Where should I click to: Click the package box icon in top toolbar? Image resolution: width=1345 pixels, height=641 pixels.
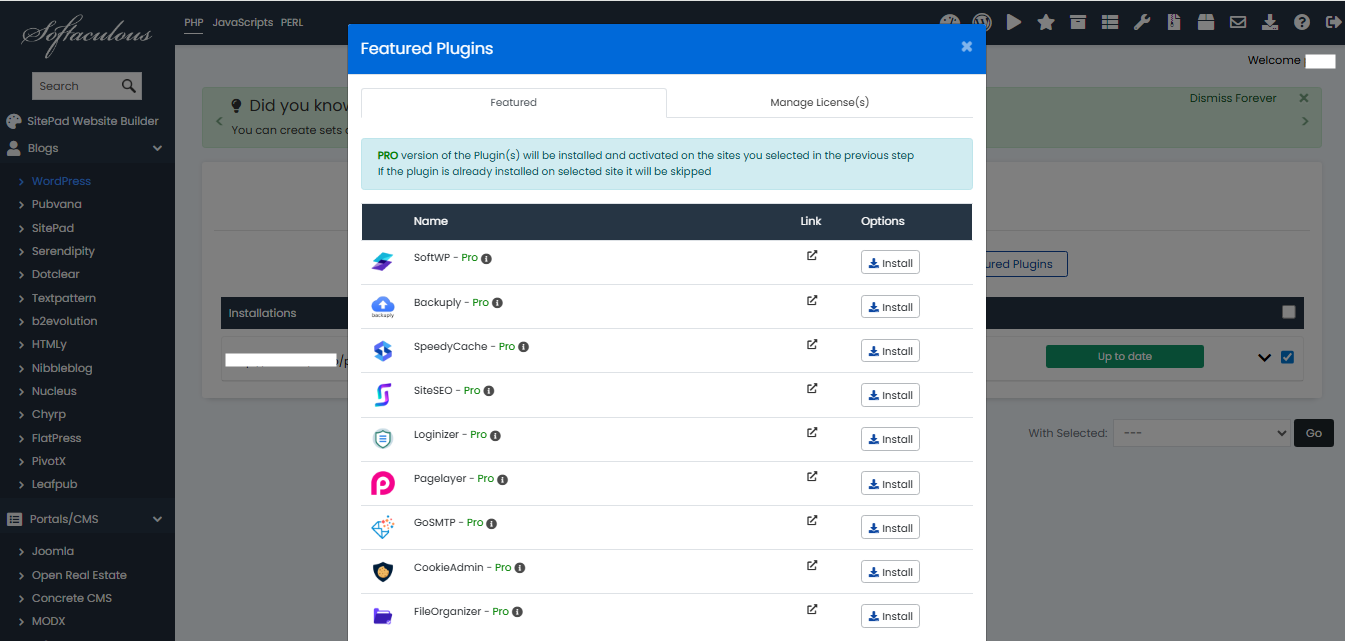coord(1206,22)
